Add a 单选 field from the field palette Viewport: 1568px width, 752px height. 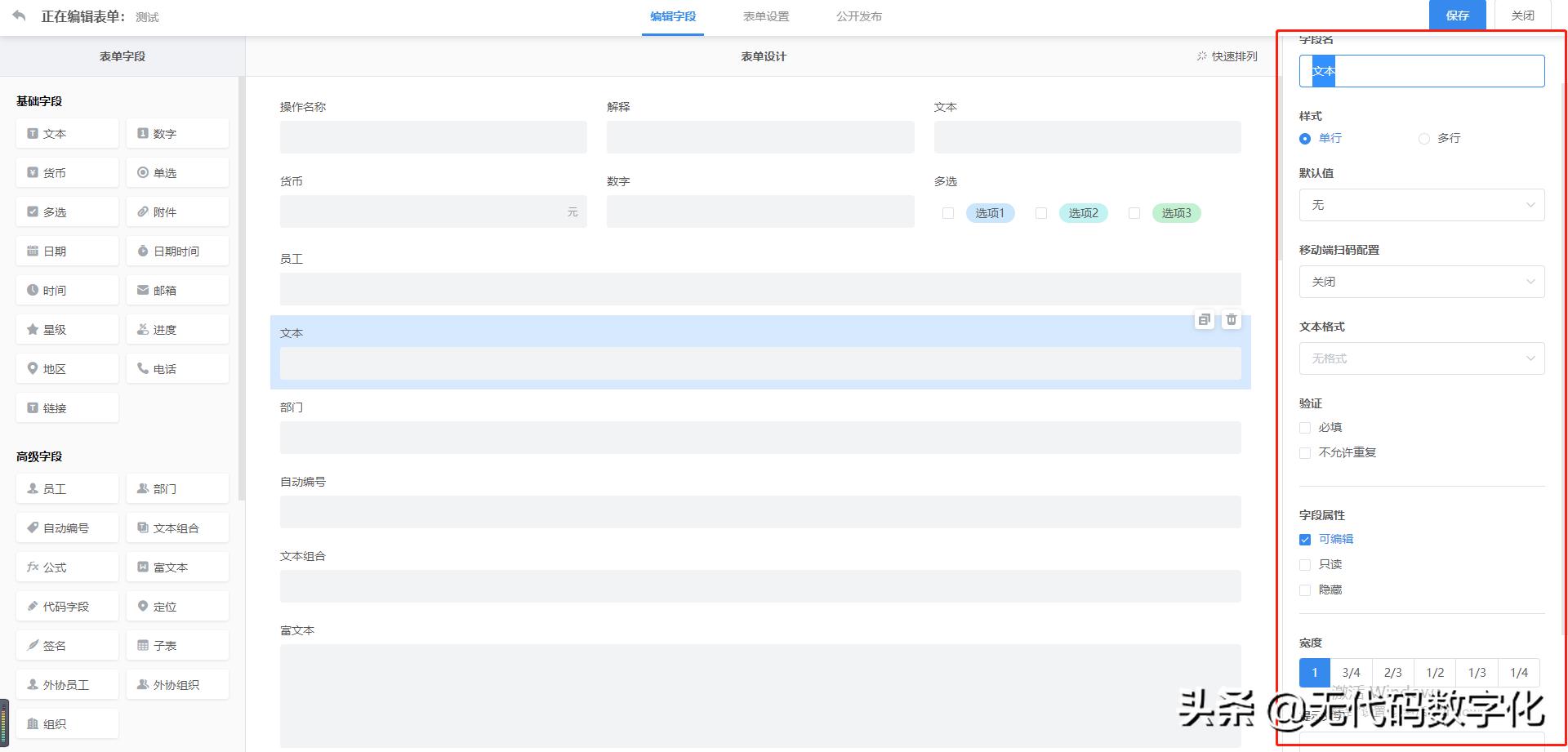[177, 172]
